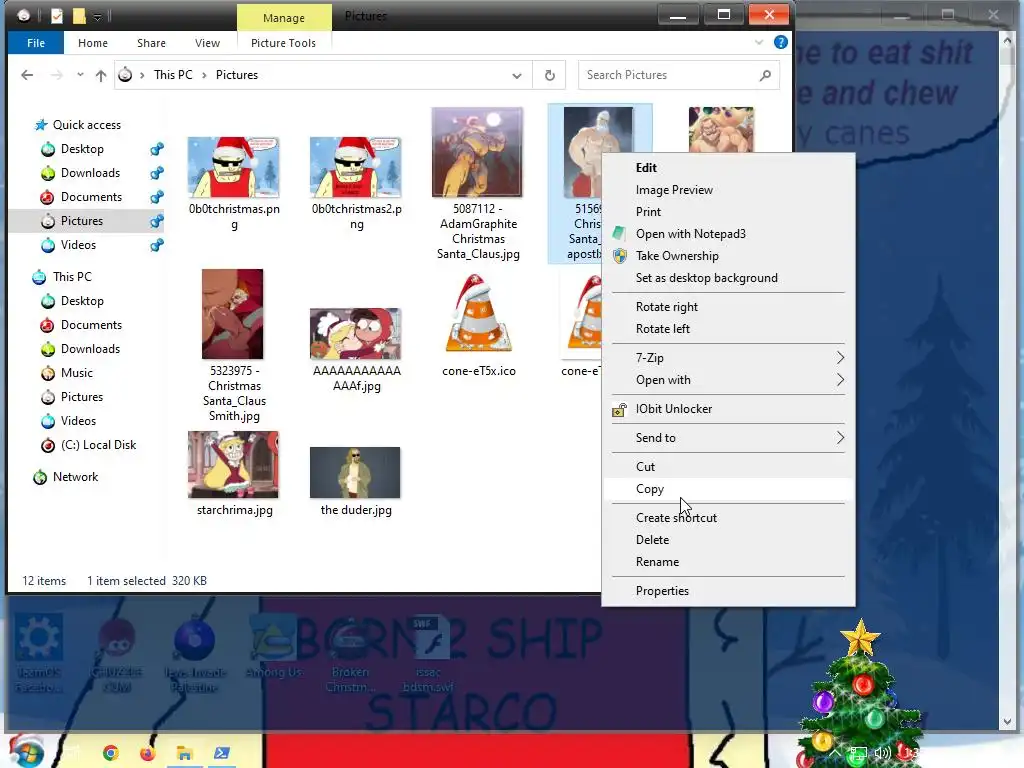Viewport: 1024px width, 768px height.
Task: Switch to the Share ribbon tab
Action: coord(151,43)
